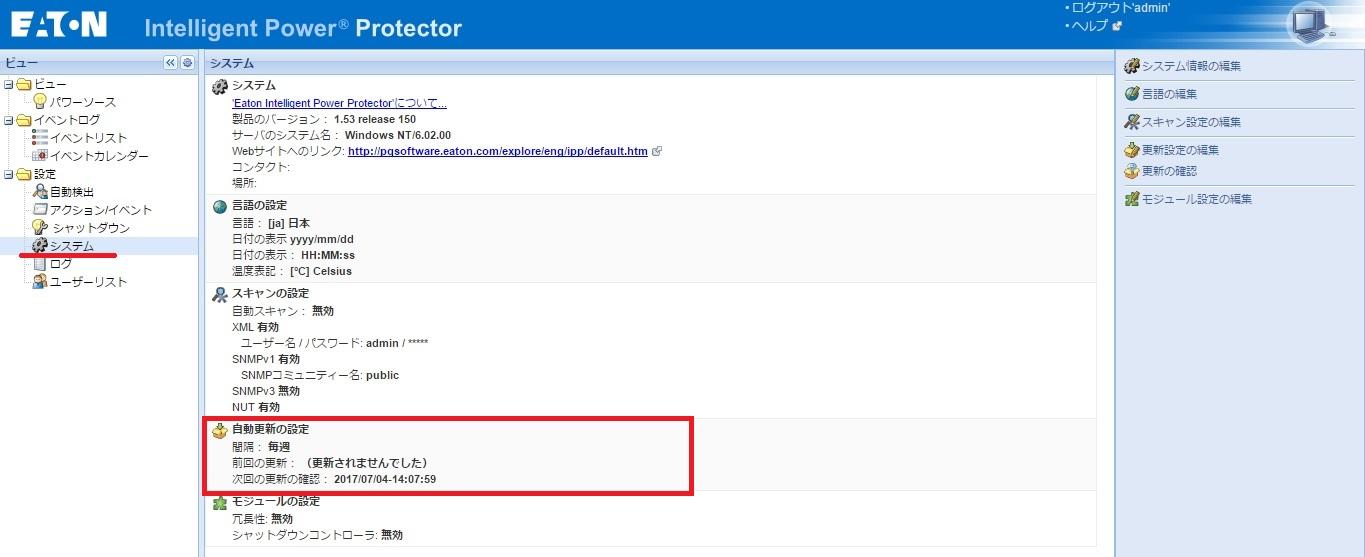Click the ビュー folder label in tree
This screenshot has width=1365, height=557.
coord(50,84)
